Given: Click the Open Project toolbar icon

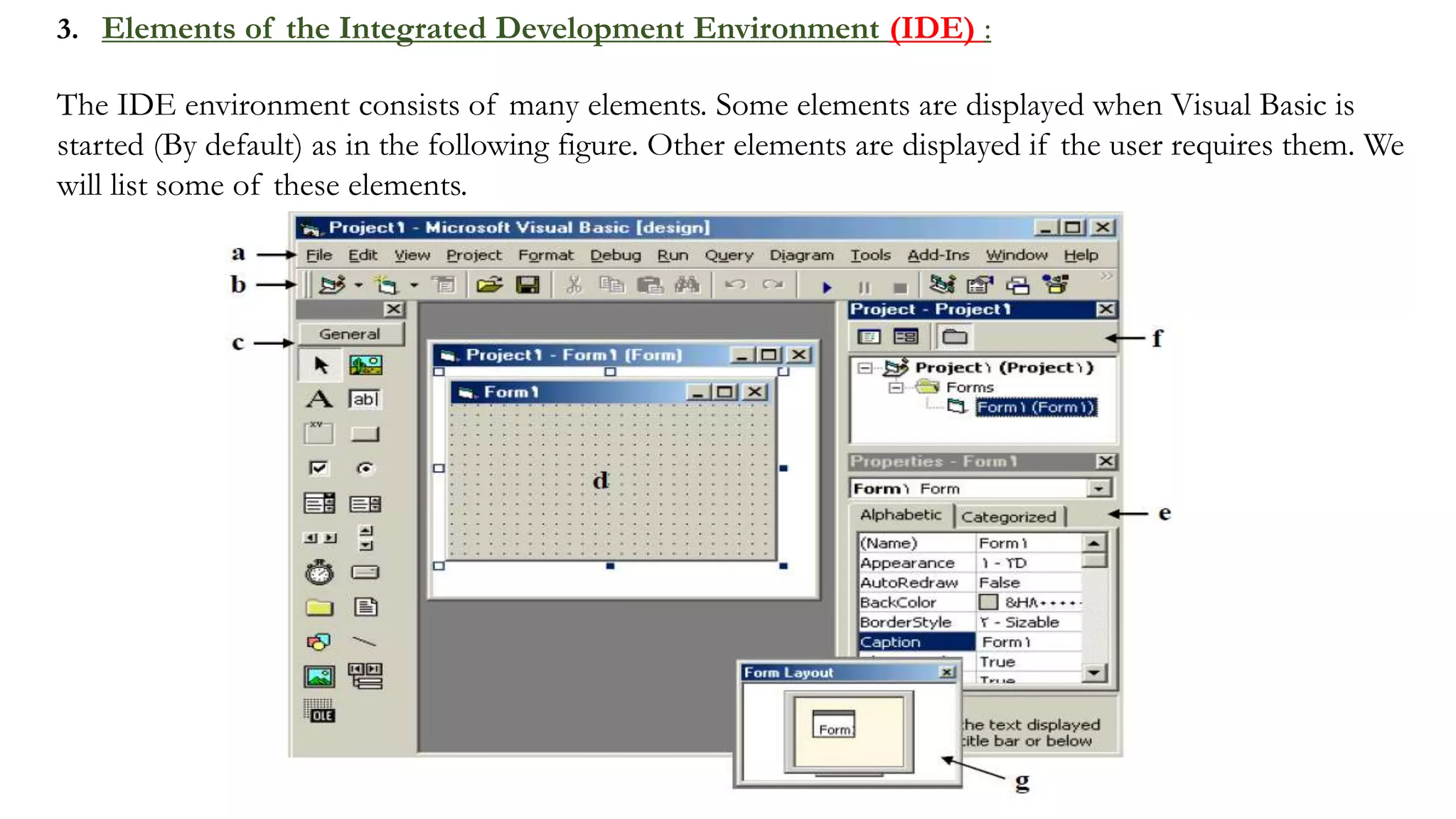Looking at the screenshot, I should 489,286.
